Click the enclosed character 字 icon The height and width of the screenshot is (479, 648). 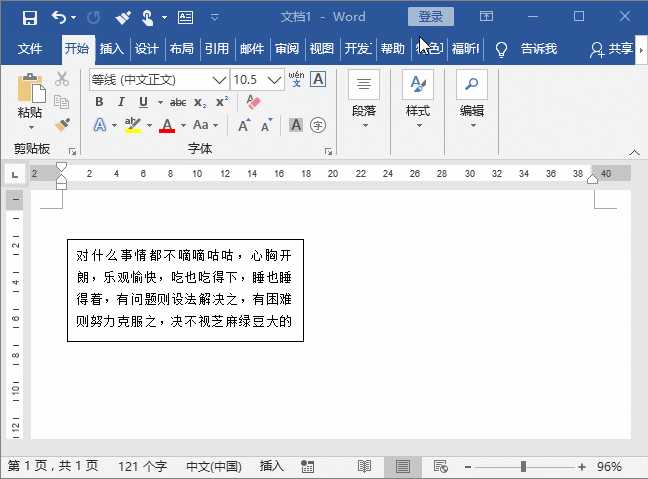[318, 125]
